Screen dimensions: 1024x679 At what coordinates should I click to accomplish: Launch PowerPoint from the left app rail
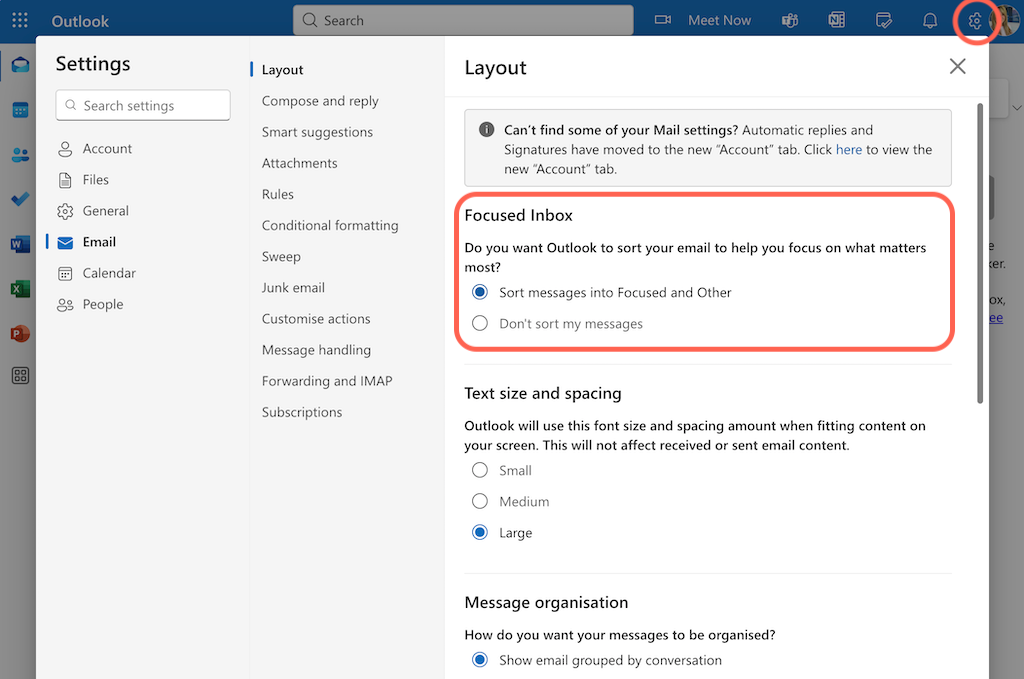tap(20, 333)
